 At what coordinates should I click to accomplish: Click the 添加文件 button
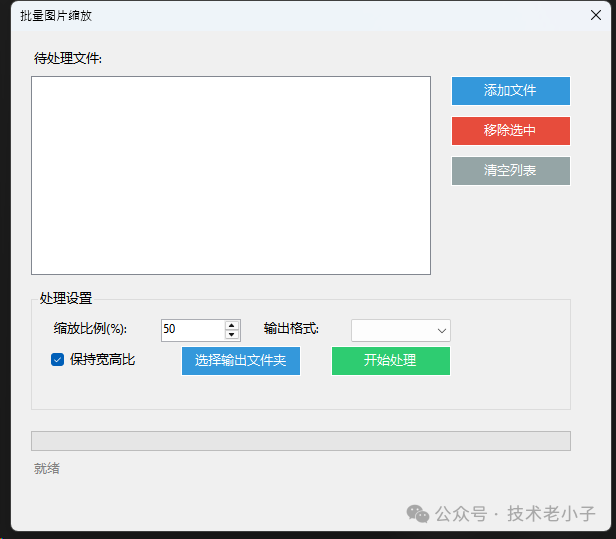click(x=510, y=91)
